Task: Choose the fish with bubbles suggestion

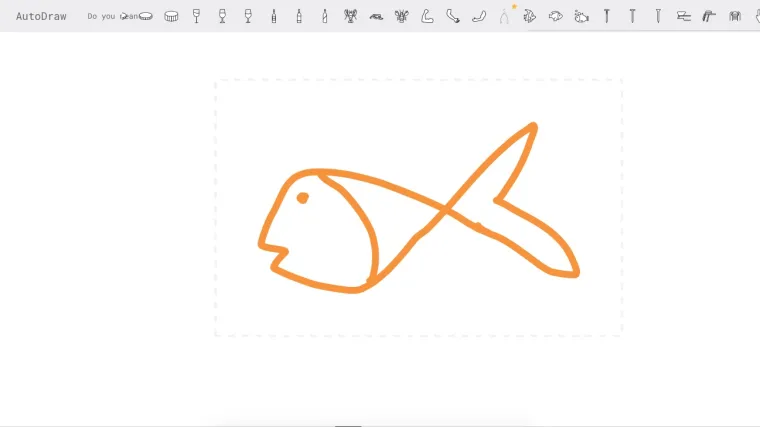Action: tap(581, 16)
